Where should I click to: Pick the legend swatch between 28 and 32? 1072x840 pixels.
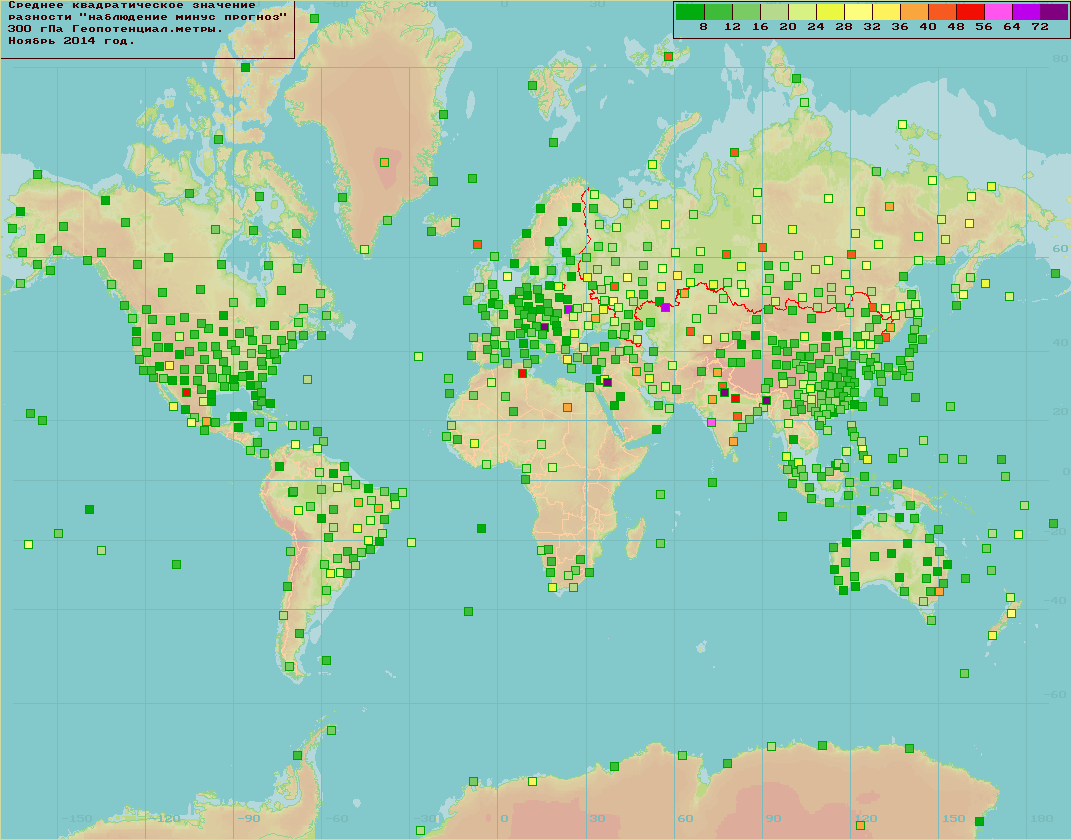point(858,12)
